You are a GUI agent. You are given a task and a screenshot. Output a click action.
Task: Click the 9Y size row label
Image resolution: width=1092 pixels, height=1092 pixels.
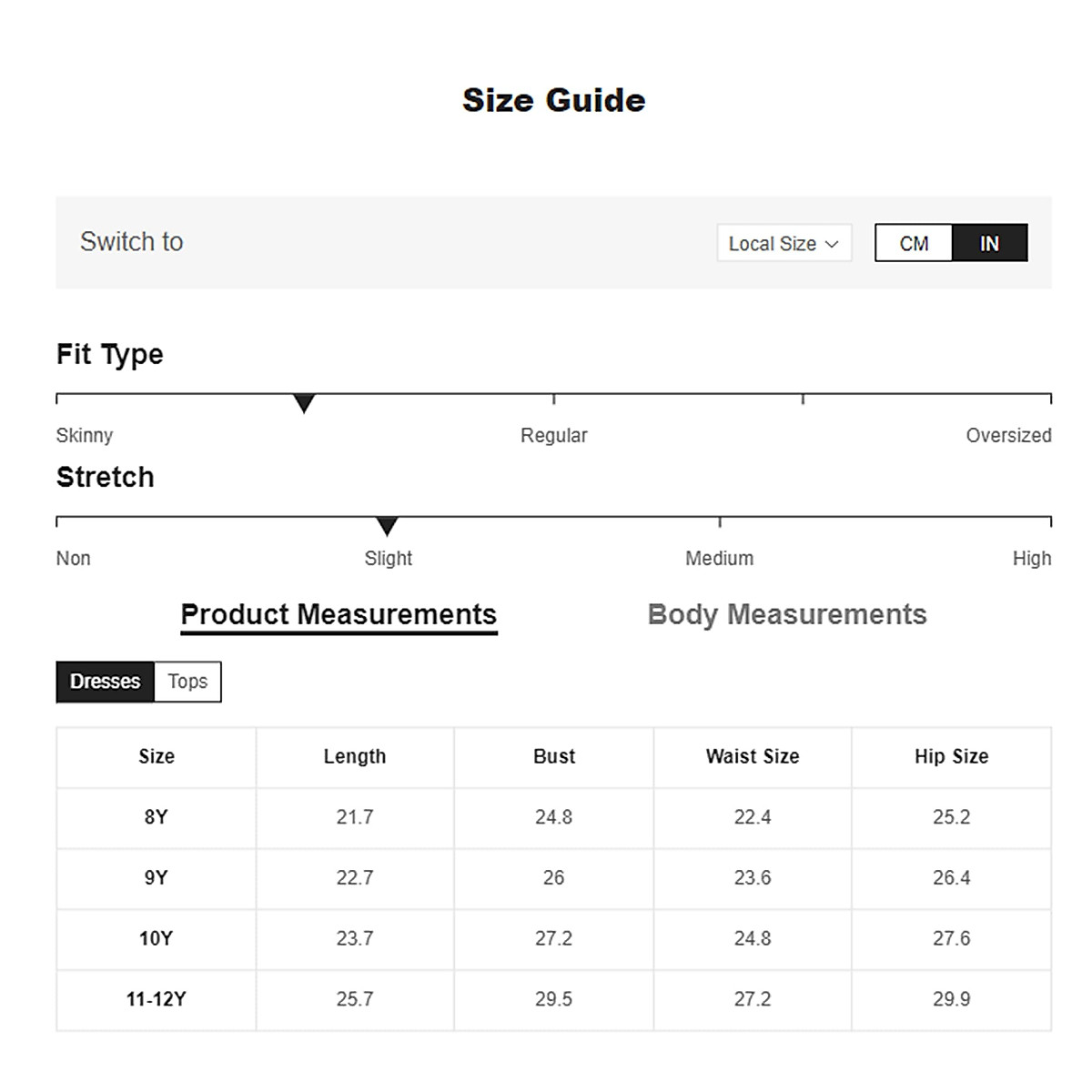click(x=156, y=878)
